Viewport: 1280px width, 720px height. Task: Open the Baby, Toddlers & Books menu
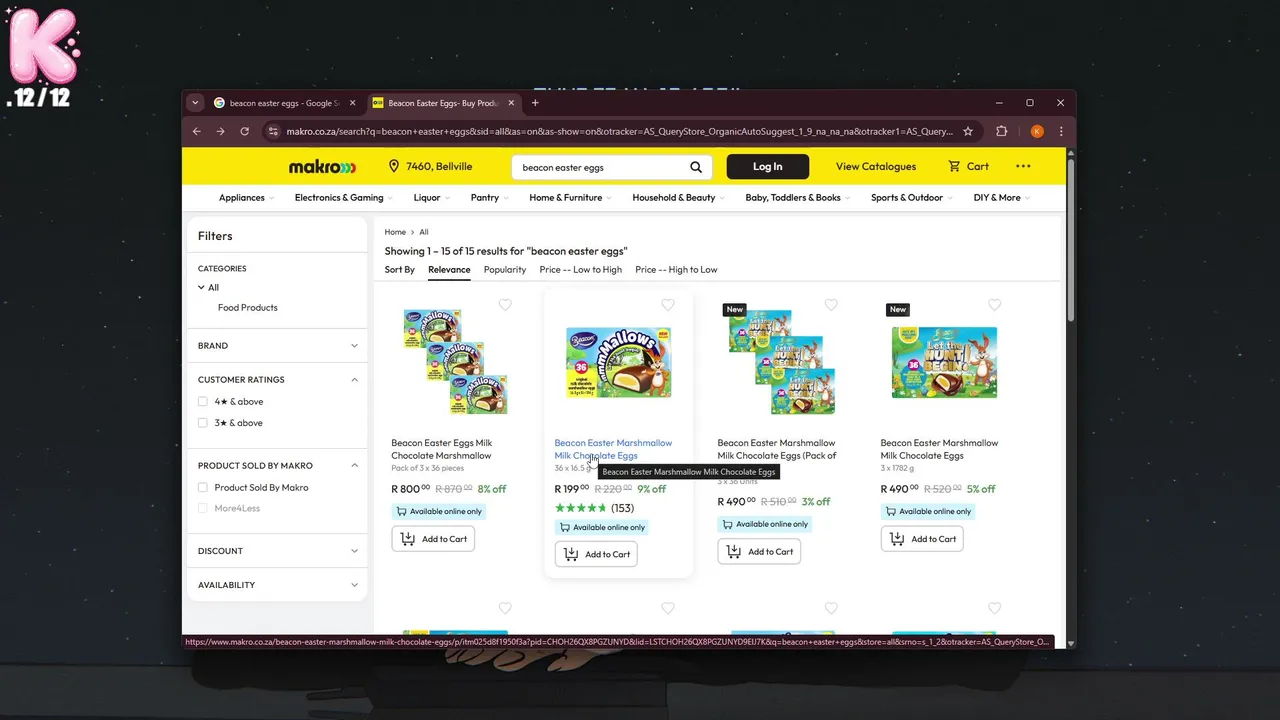pos(797,198)
